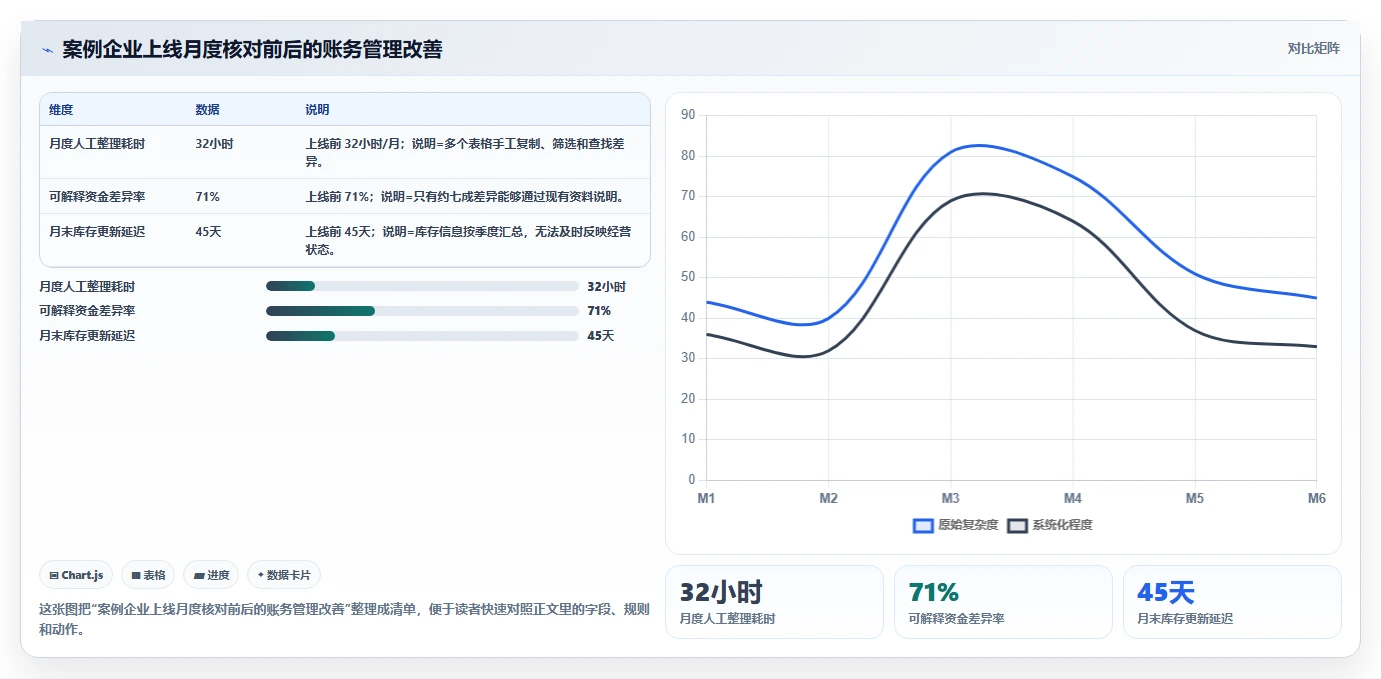Click the M6 axis label

(1316, 498)
